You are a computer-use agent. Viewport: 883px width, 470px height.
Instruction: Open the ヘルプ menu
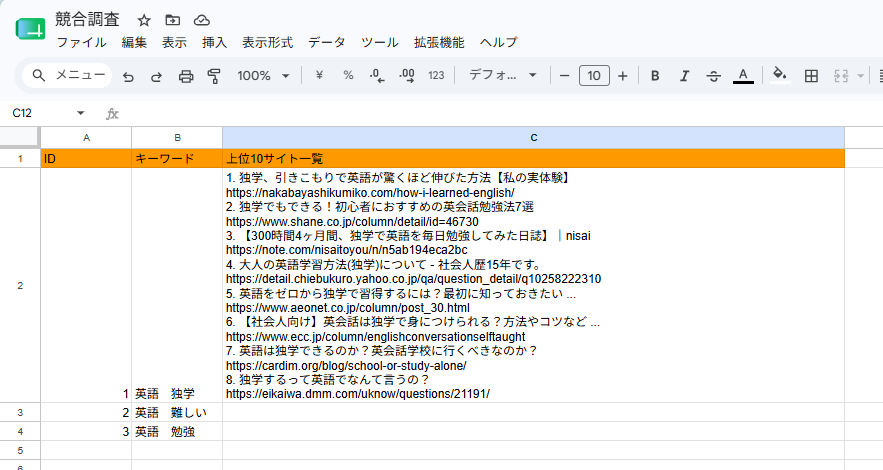[498, 42]
